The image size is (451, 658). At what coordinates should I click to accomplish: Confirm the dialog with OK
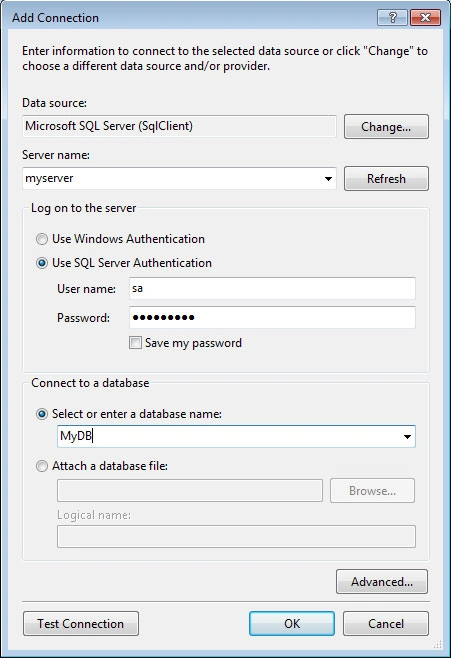point(292,624)
